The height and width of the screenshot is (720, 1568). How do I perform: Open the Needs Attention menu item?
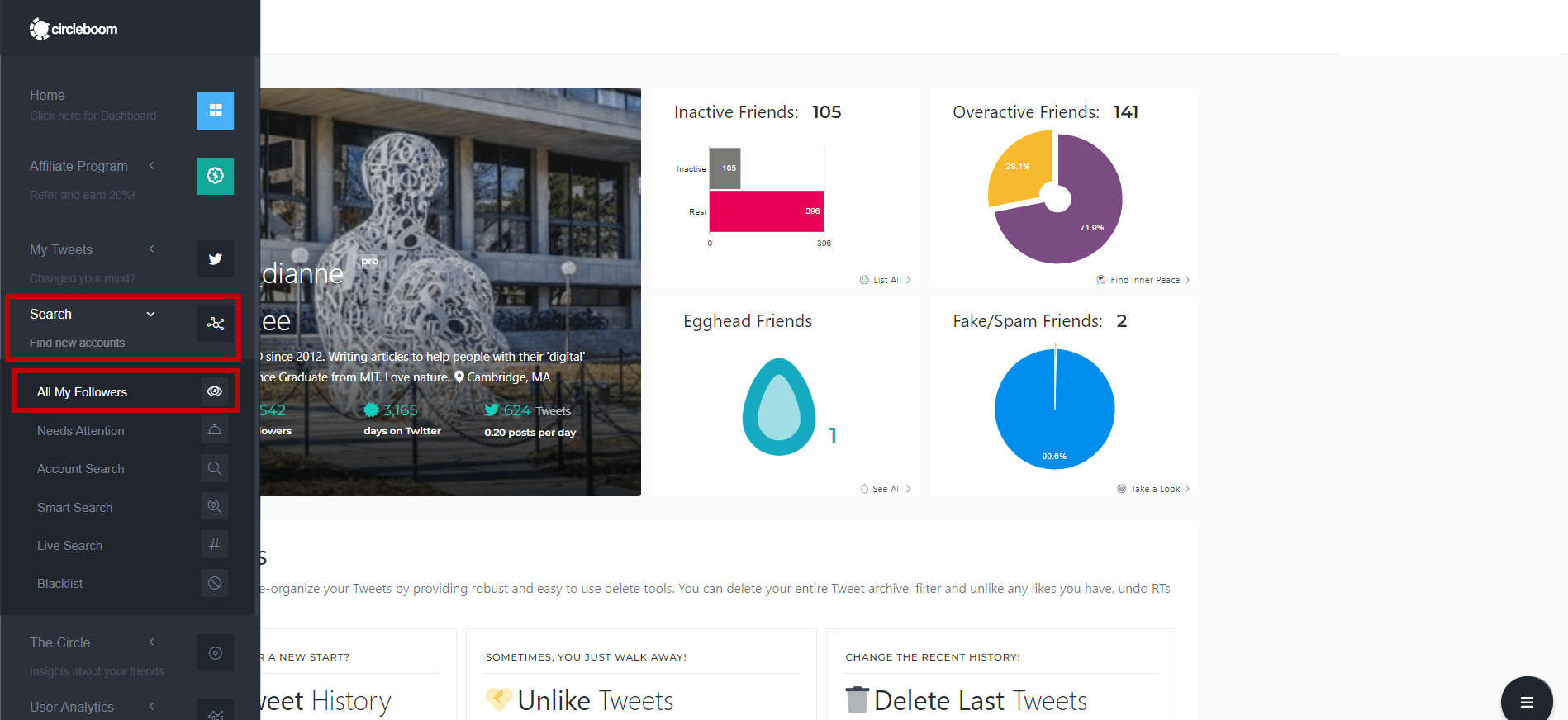pyautogui.click(x=80, y=430)
